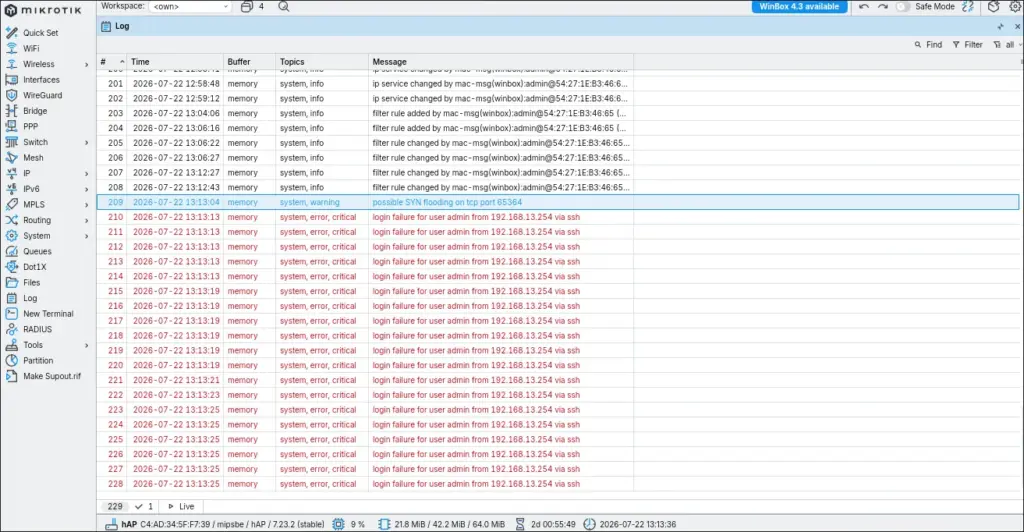
Task: Launch New Terminal
Action: pyautogui.click(x=48, y=314)
